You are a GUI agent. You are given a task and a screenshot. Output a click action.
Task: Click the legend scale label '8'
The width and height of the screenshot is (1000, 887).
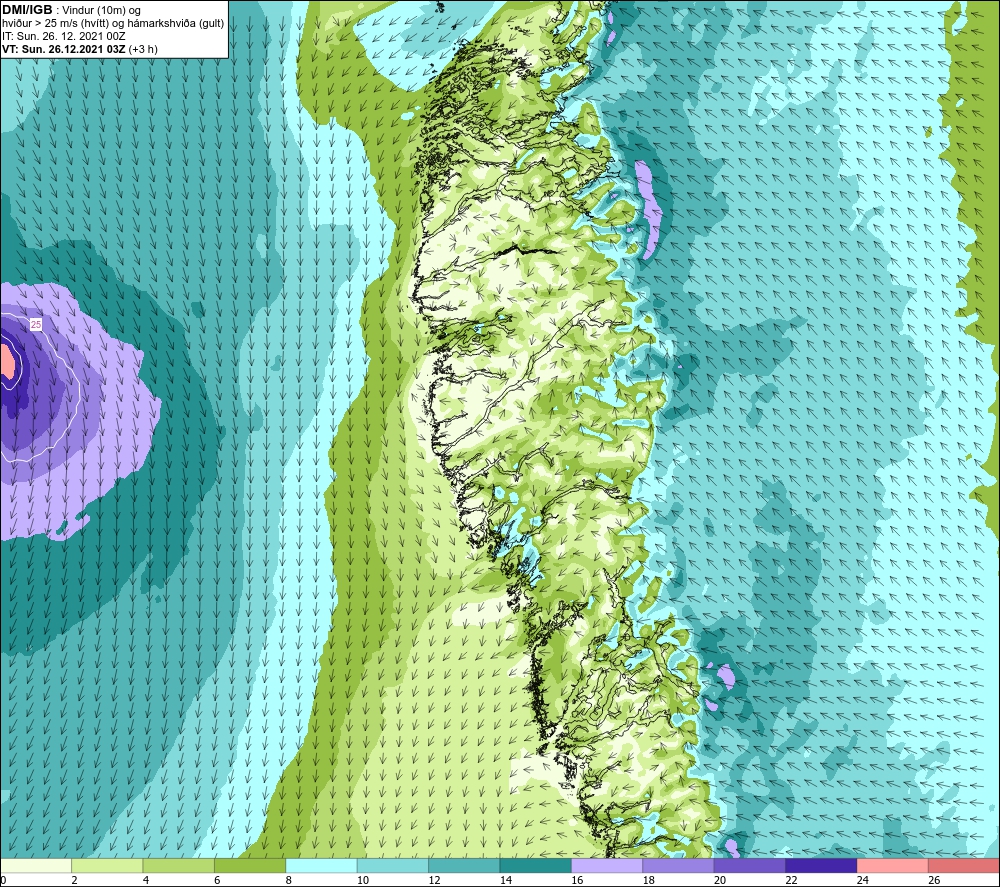coord(289,880)
